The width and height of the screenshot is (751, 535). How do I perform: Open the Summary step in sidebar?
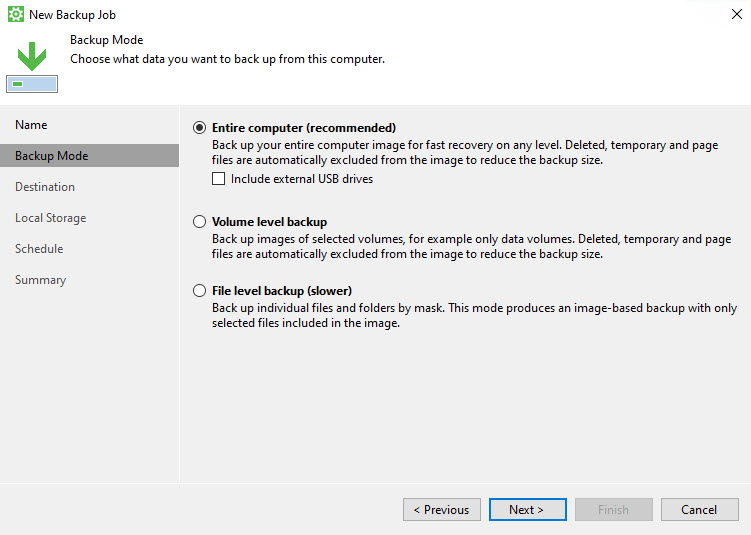point(40,280)
